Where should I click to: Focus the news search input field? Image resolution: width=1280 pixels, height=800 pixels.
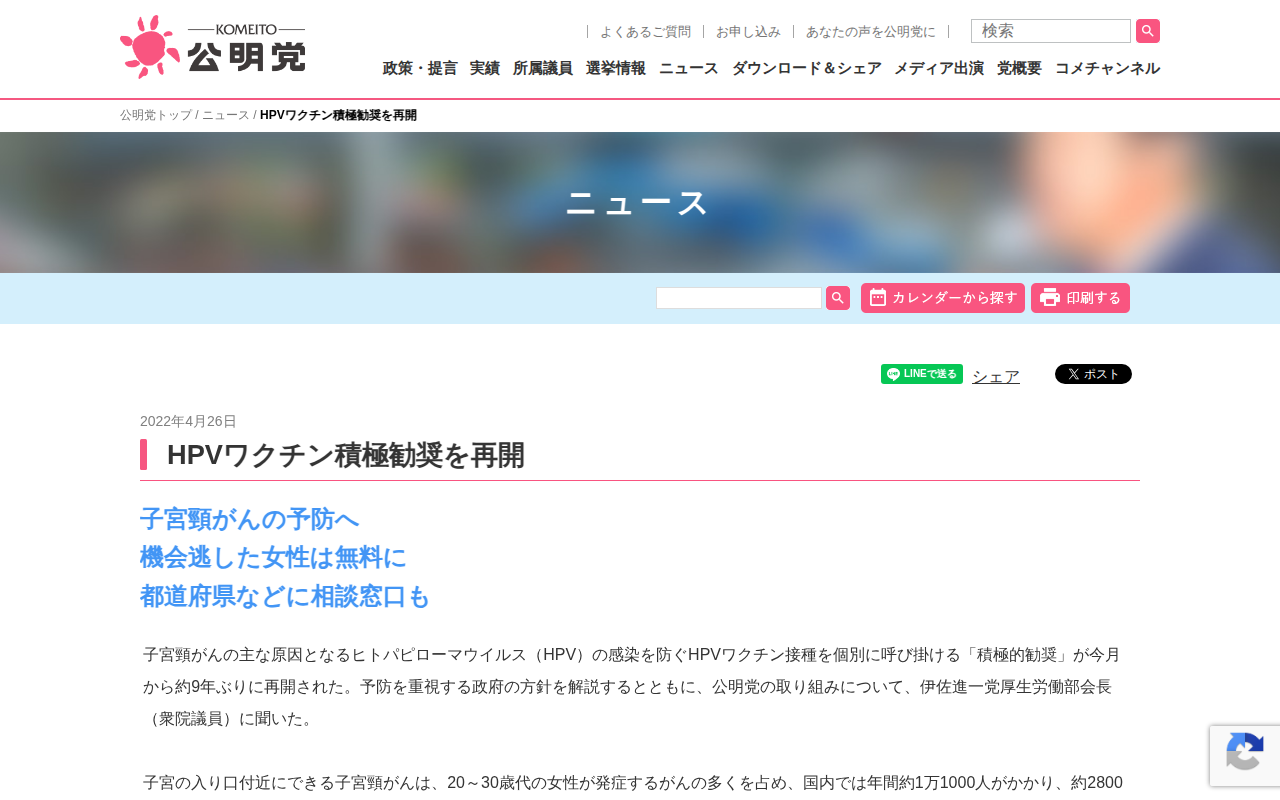pyautogui.click(x=739, y=298)
